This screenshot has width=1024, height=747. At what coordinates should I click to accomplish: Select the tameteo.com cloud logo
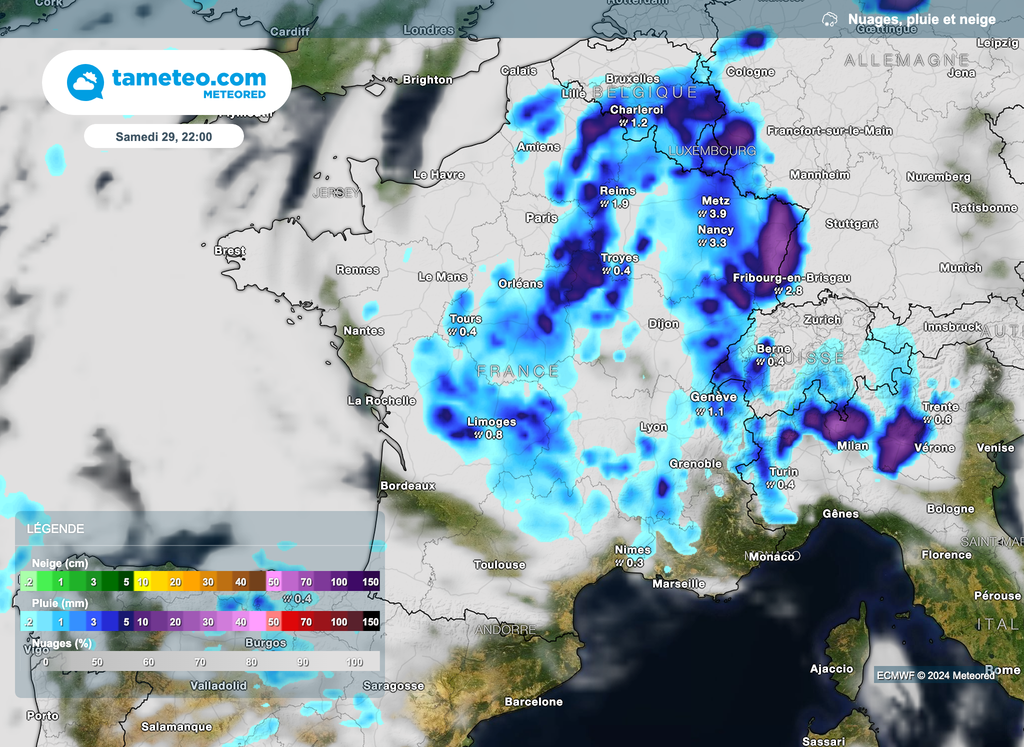point(85,80)
